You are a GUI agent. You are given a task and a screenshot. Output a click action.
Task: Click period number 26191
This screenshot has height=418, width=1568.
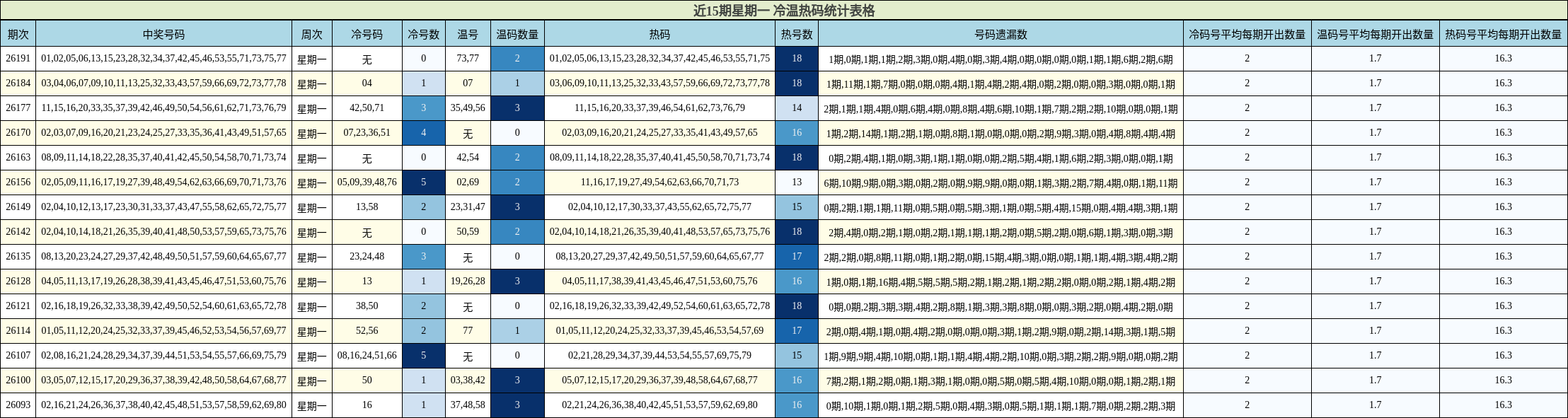click(x=18, y=59)
